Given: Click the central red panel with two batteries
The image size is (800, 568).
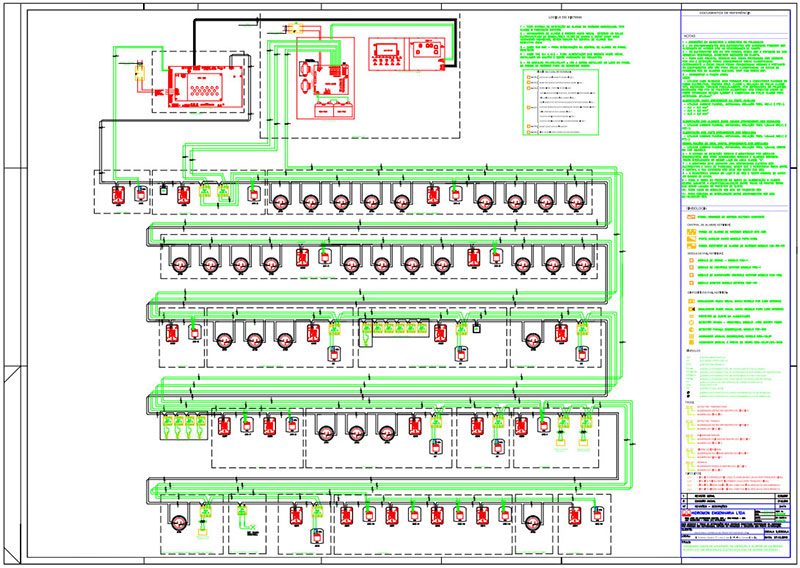Looking at the screenshot, I should tap(326, 78).
